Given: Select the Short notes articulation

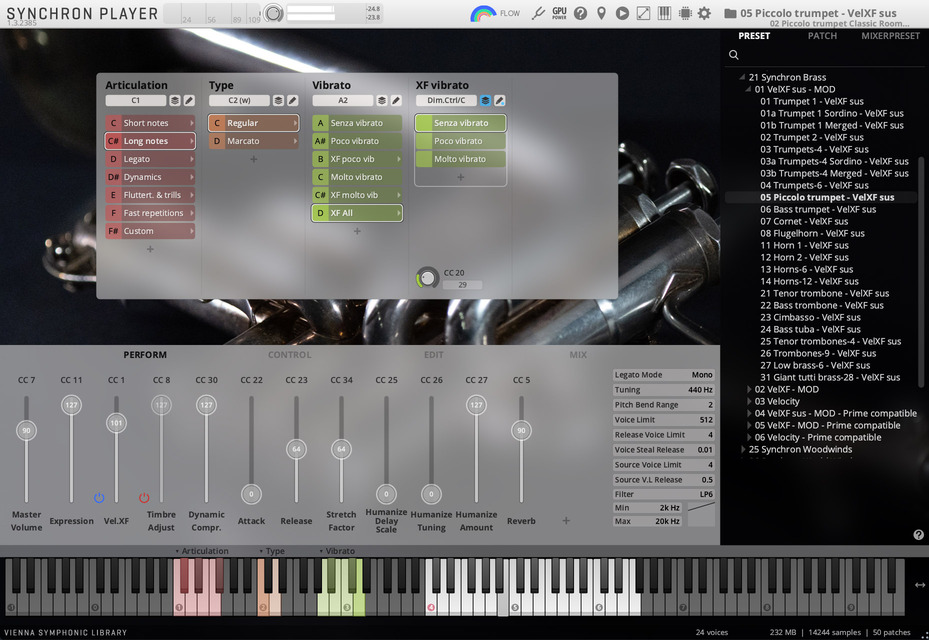Looking at the screenshot, I should coord(150,123).
